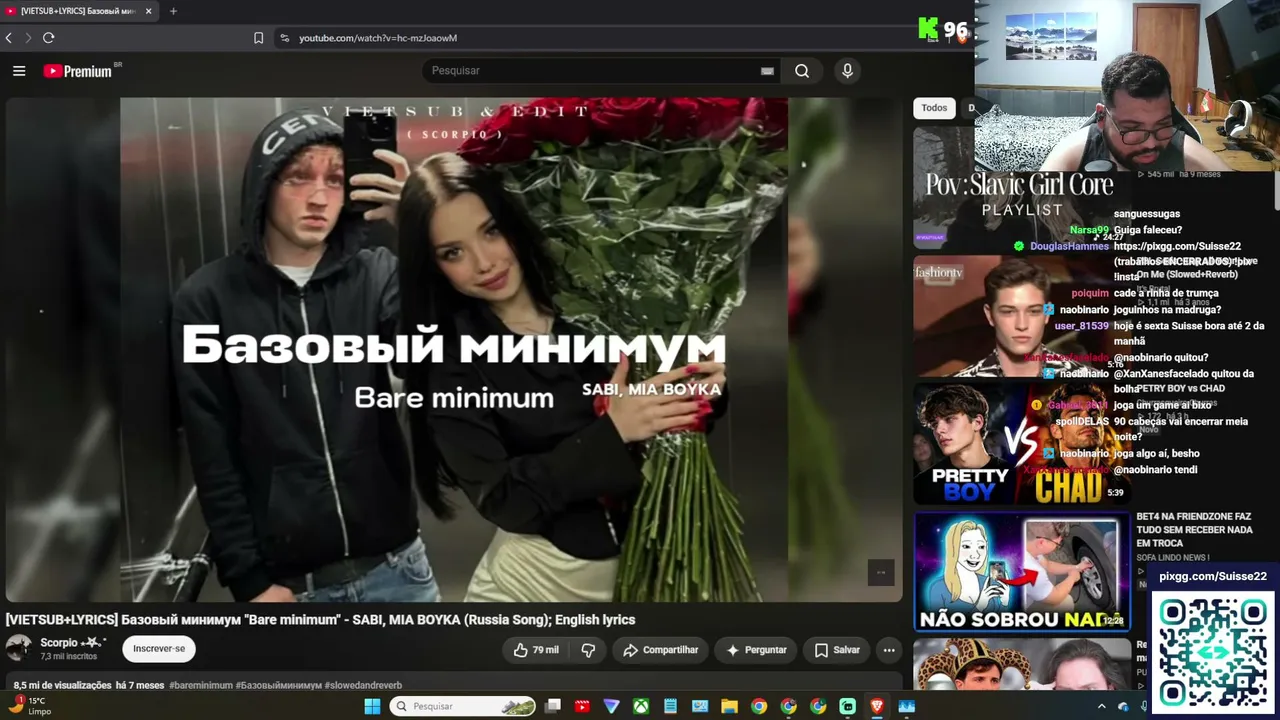Screen dimensions: 1280x720
Task: Open the fashiontv recommended video thumbnail
Action: (x=1021, y=316)
